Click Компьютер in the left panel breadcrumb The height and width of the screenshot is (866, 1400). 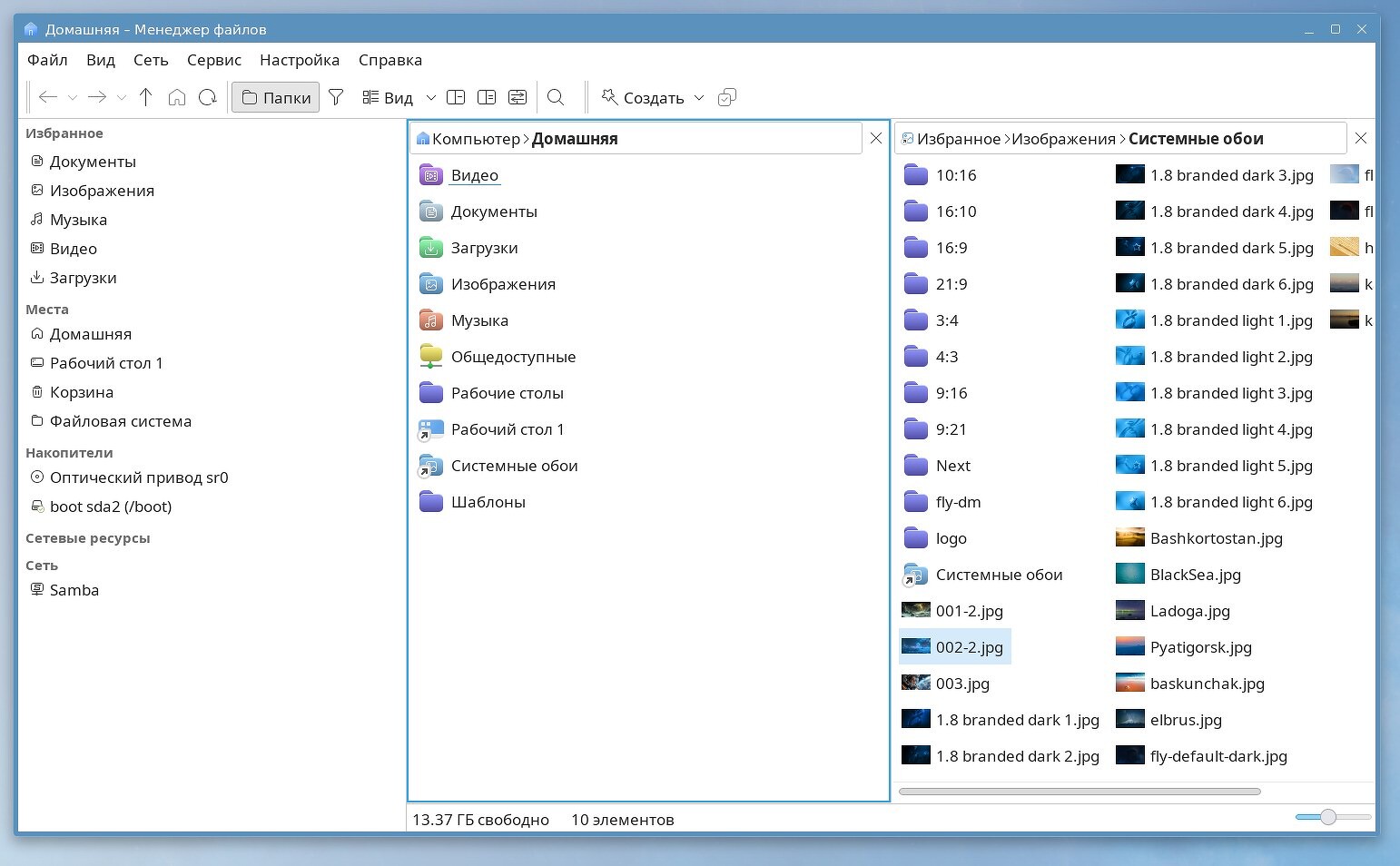pyautogui.click(x=476, y=139)
